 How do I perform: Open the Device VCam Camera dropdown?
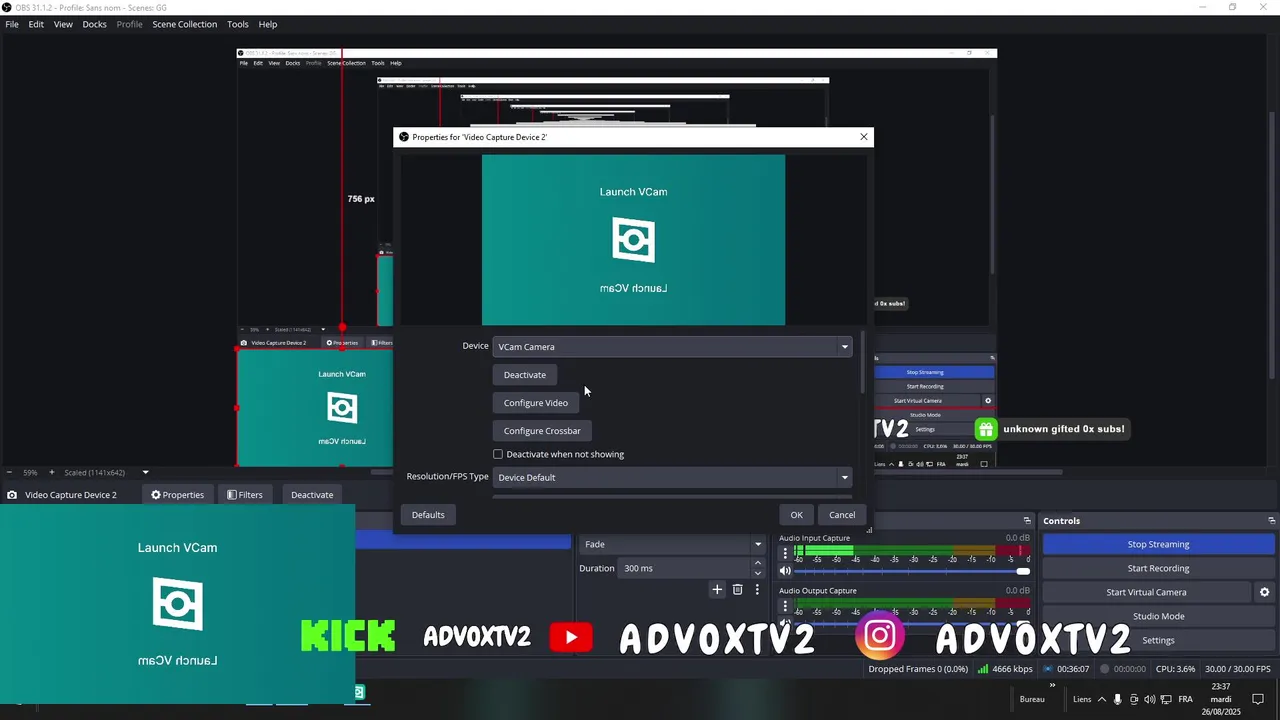(x=672, y=347)
